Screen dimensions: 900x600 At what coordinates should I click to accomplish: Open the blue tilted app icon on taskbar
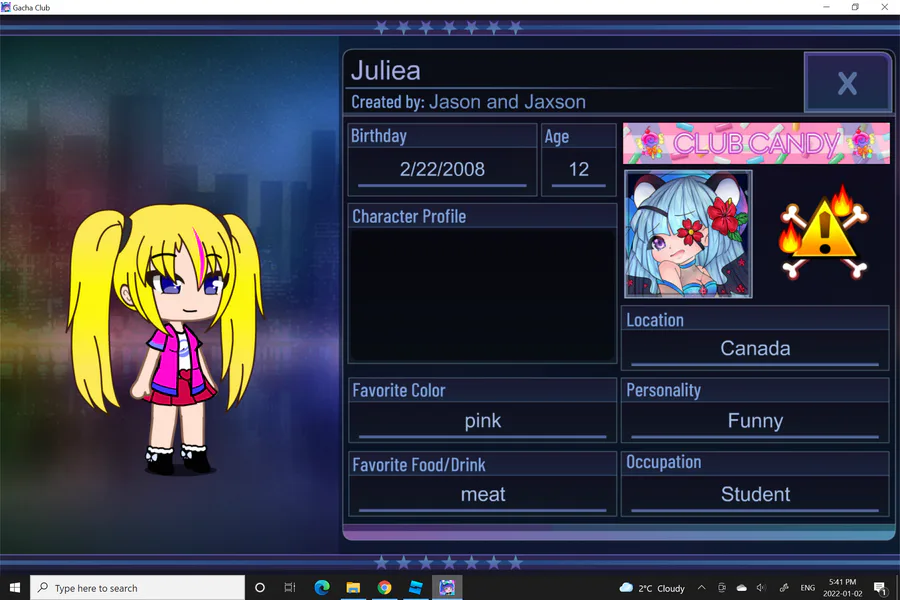pyautogui.click(x=416, y=587)
